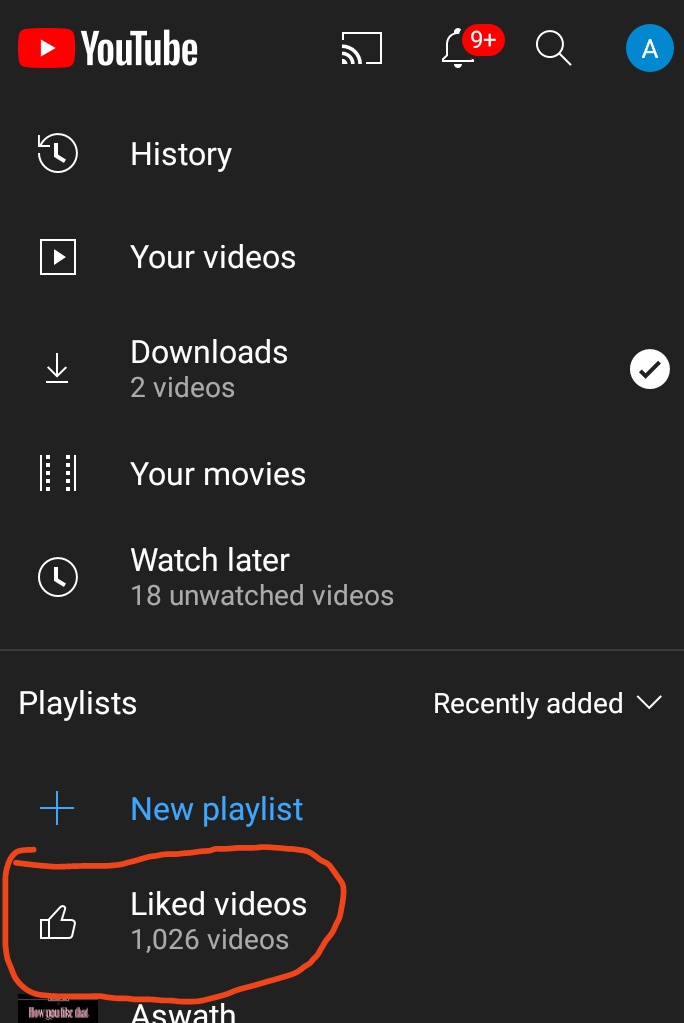Open the notifications bell
Image resolution: width=684 pixels, height=1023 pixels.
(458, 49)
